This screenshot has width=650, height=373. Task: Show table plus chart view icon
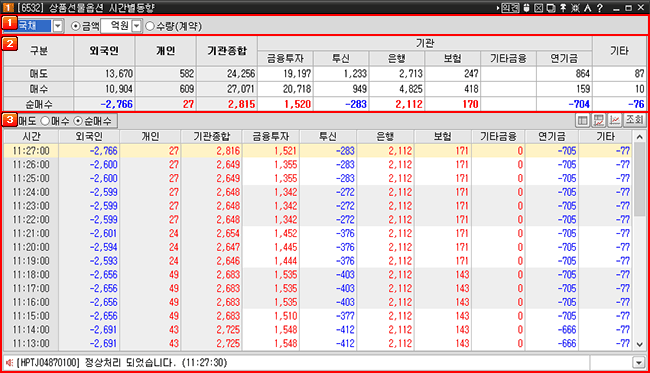coord(599,121)
